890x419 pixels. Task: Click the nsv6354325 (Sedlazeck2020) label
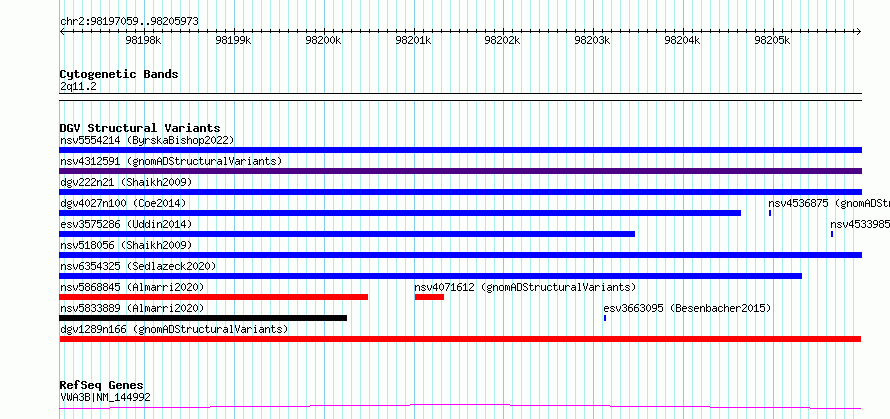tap(138, 266)
